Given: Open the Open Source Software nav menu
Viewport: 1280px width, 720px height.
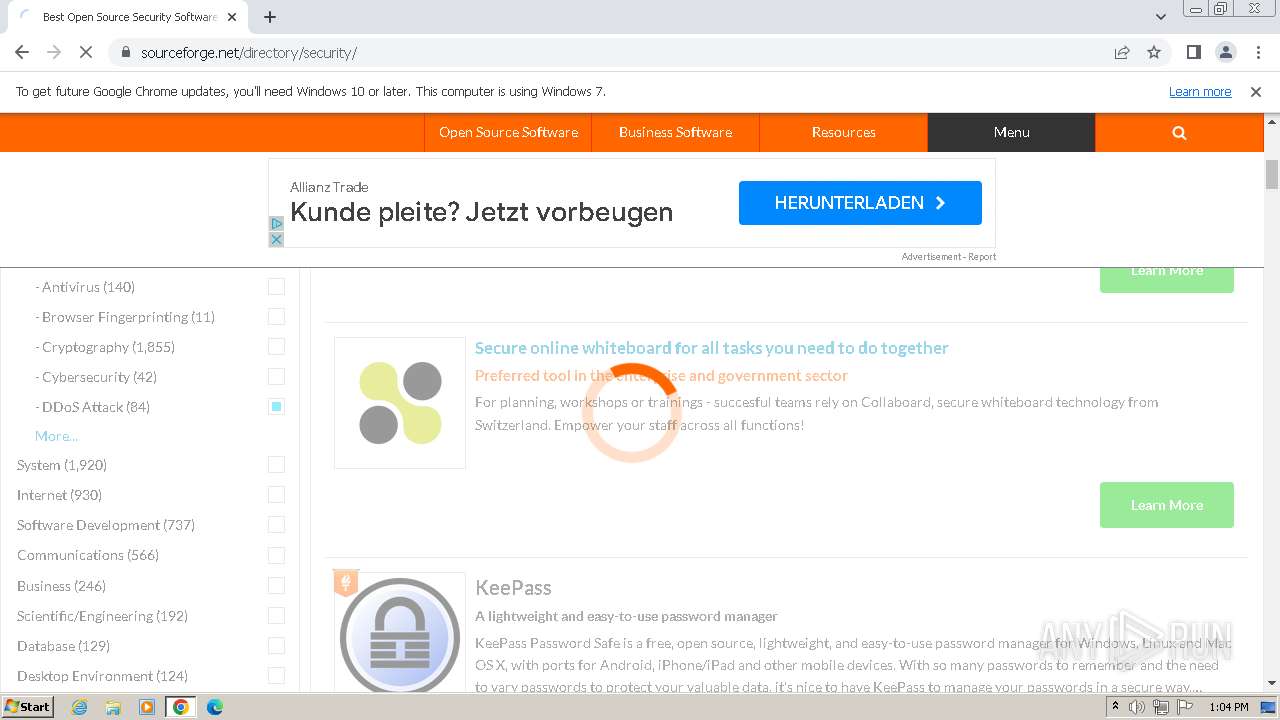Looking at the screenshot, I should [x=508, y=132].
